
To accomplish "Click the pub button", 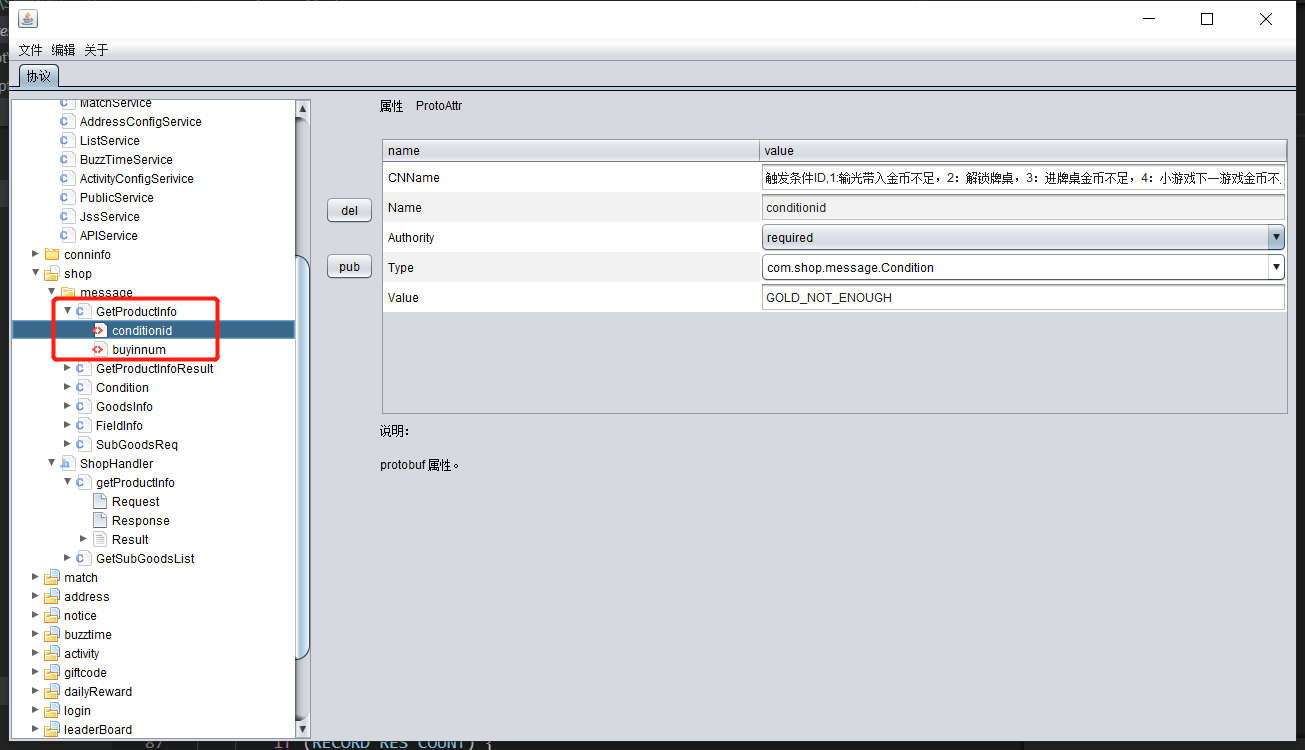I will tap(350, 267).
